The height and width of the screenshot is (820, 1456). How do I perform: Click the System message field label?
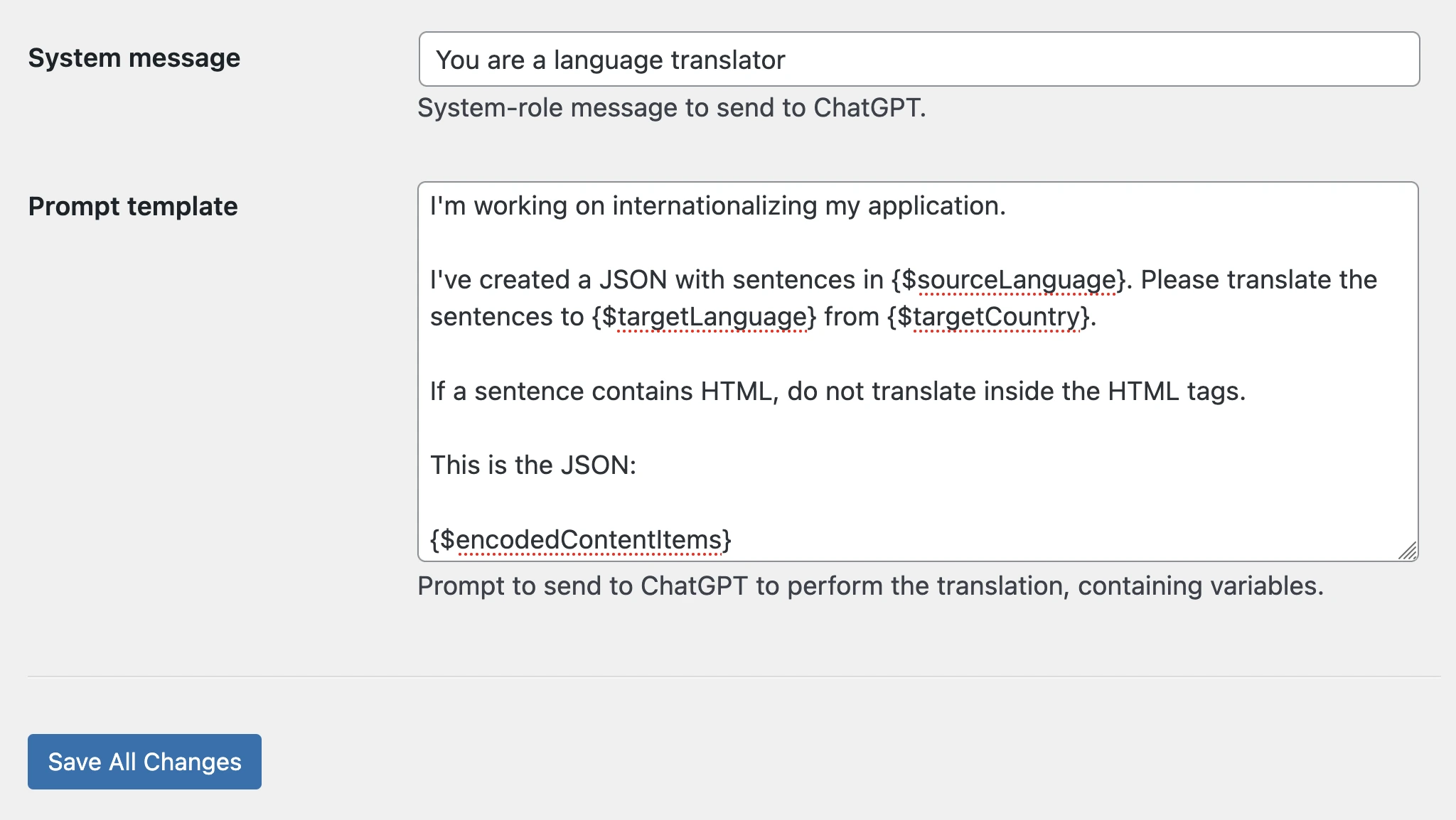(134, 58)
